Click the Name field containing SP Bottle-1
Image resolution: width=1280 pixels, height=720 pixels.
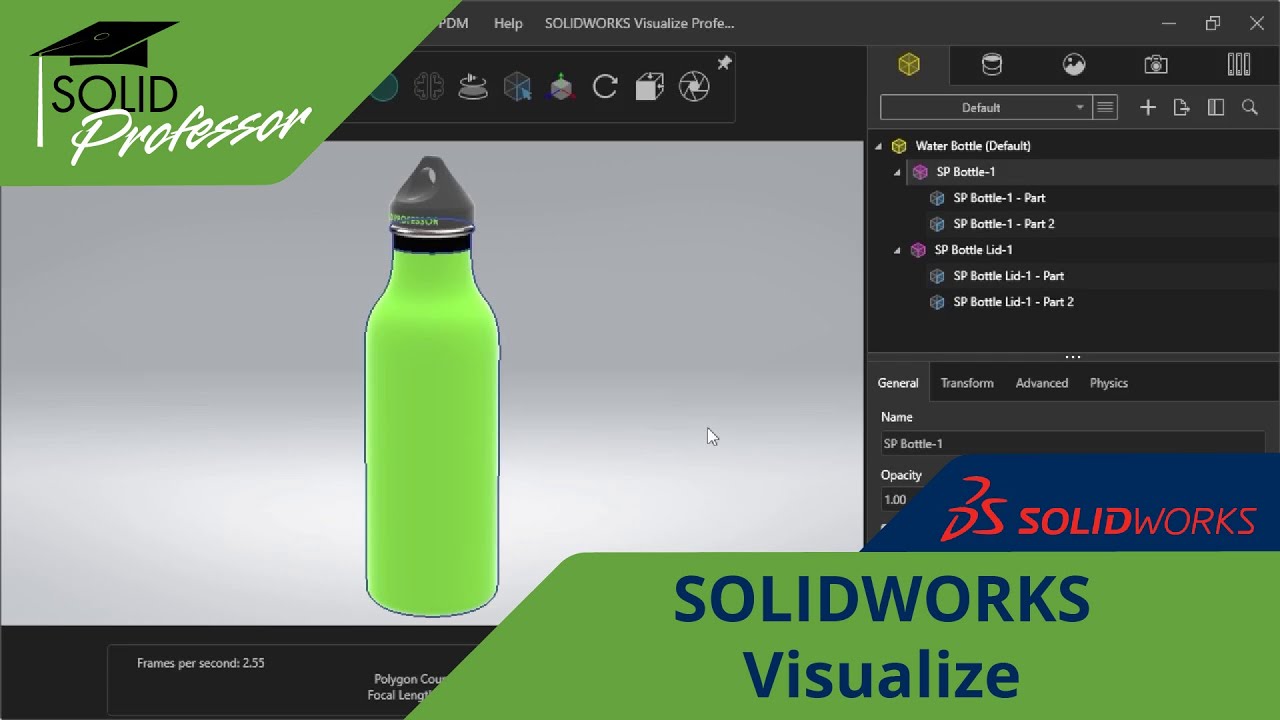[1072, 443]
